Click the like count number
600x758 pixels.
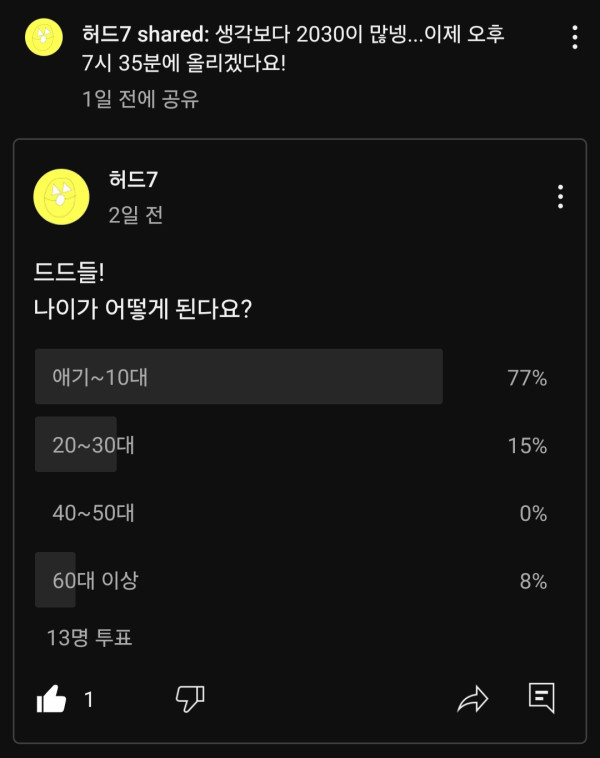(x=88, y=700)
